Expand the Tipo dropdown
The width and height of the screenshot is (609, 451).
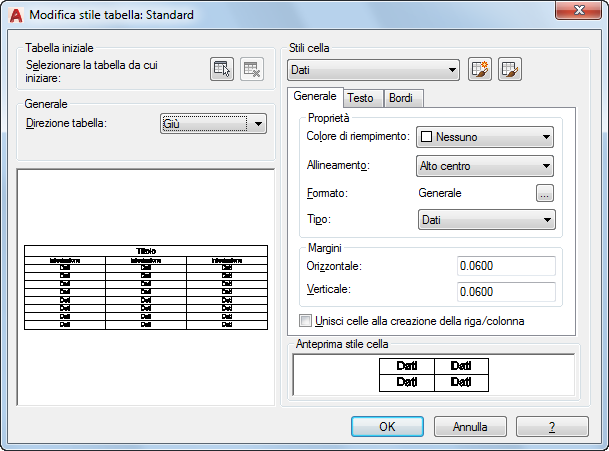pyautogui.click(x=487, y=220)
